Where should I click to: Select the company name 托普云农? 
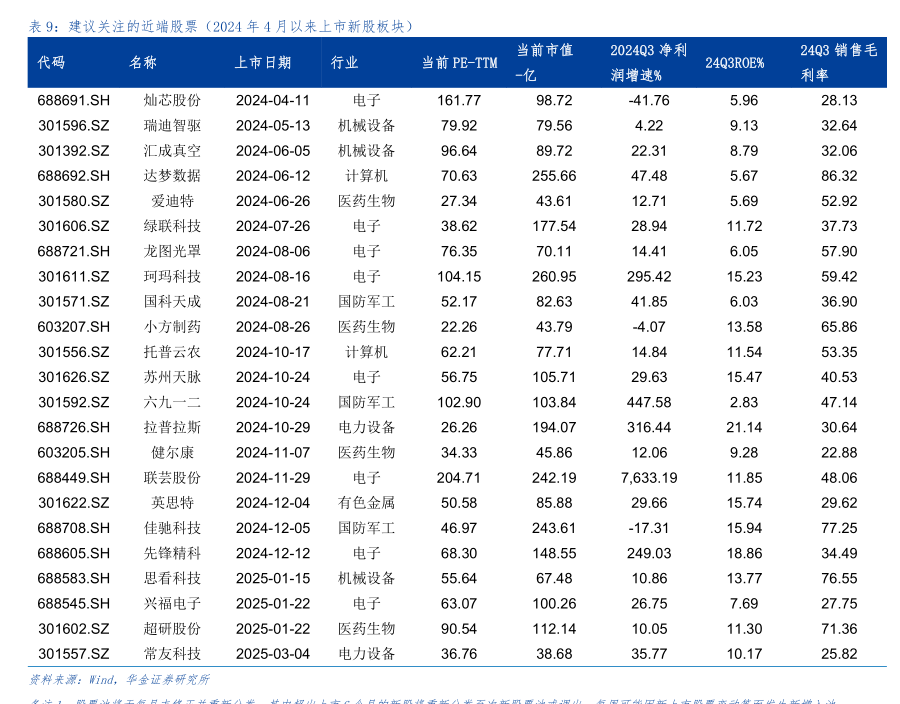click(x=172, y=352)
